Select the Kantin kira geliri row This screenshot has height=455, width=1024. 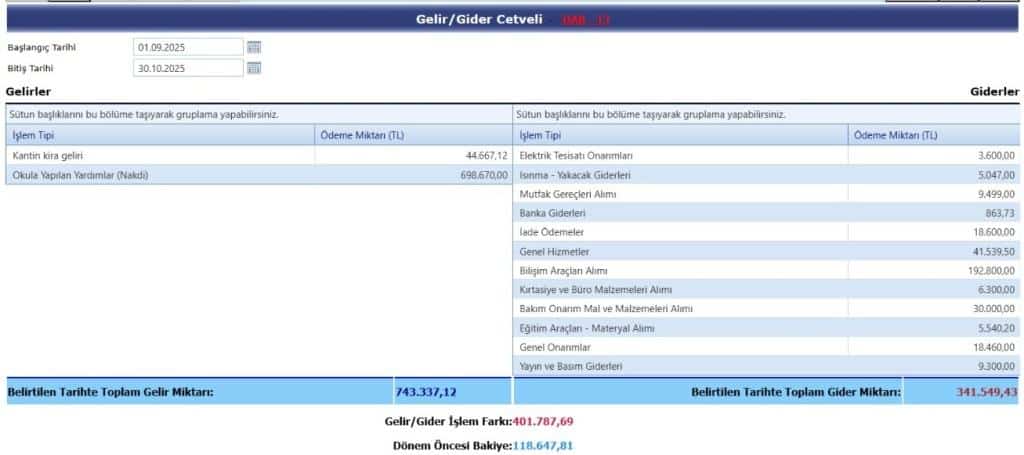[x=160, y=156]
